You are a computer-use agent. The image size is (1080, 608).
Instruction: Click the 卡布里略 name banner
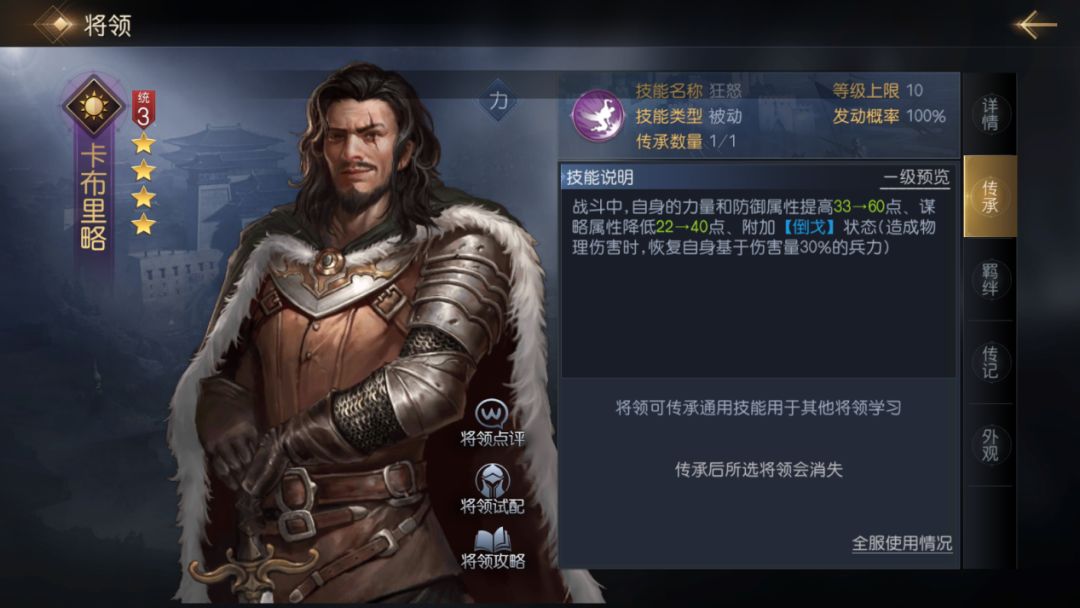93,198
